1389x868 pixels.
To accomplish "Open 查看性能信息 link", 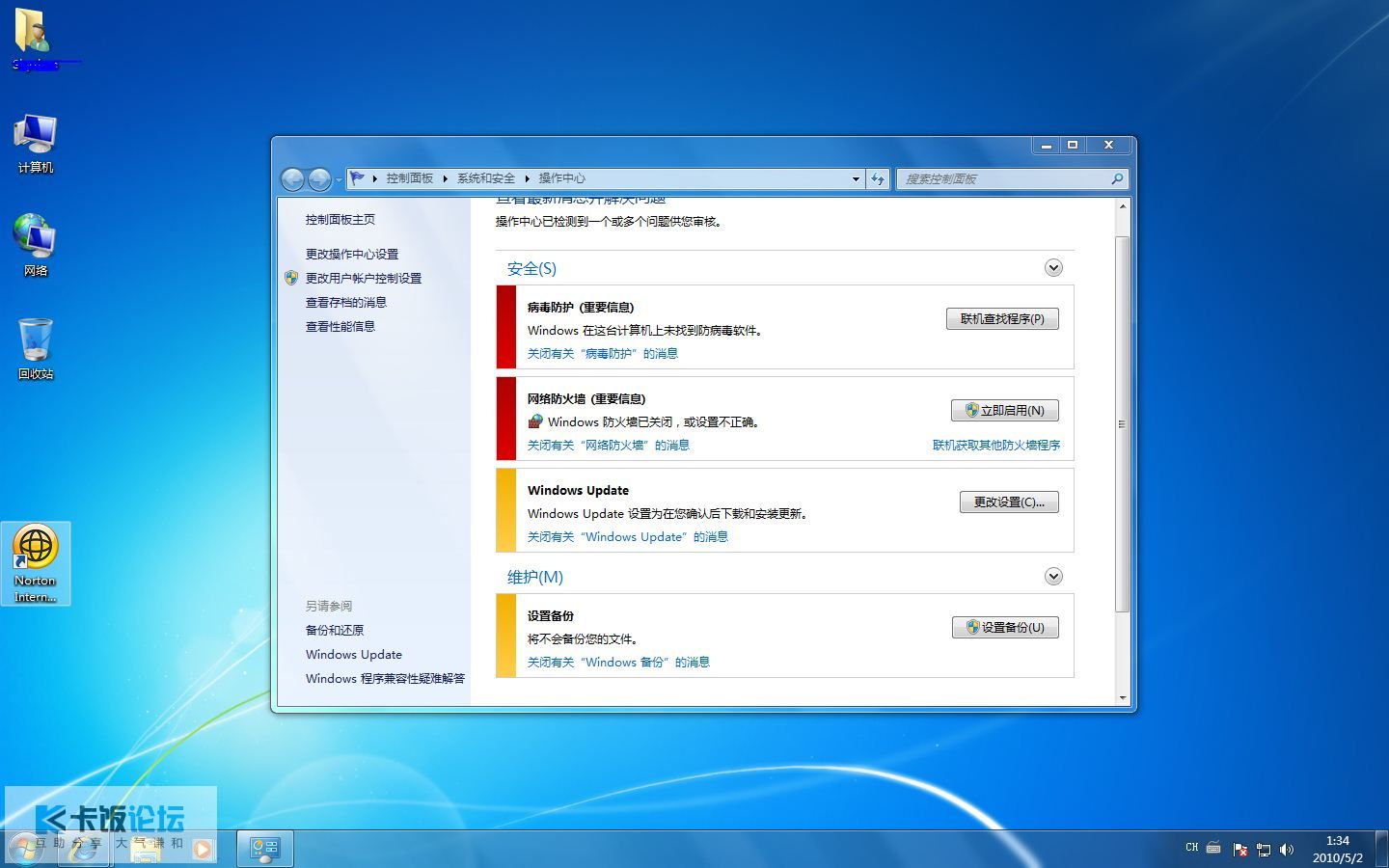I will coord(340,327).
